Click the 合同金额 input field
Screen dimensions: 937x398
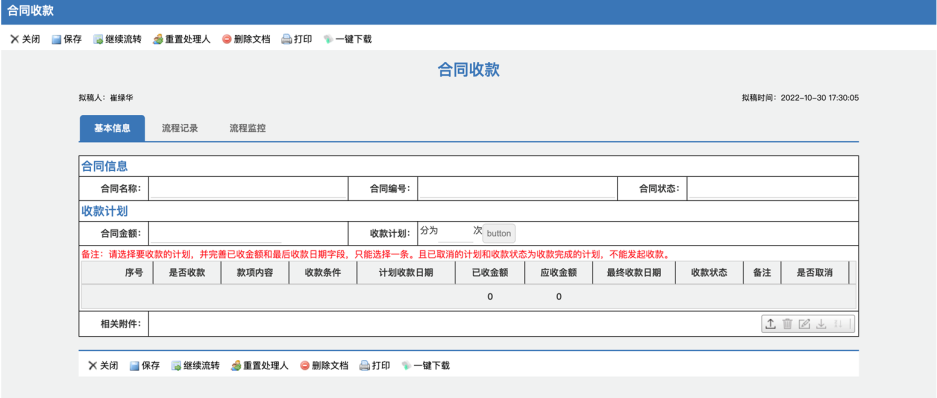pyautogui.click(x=215, y=233)
